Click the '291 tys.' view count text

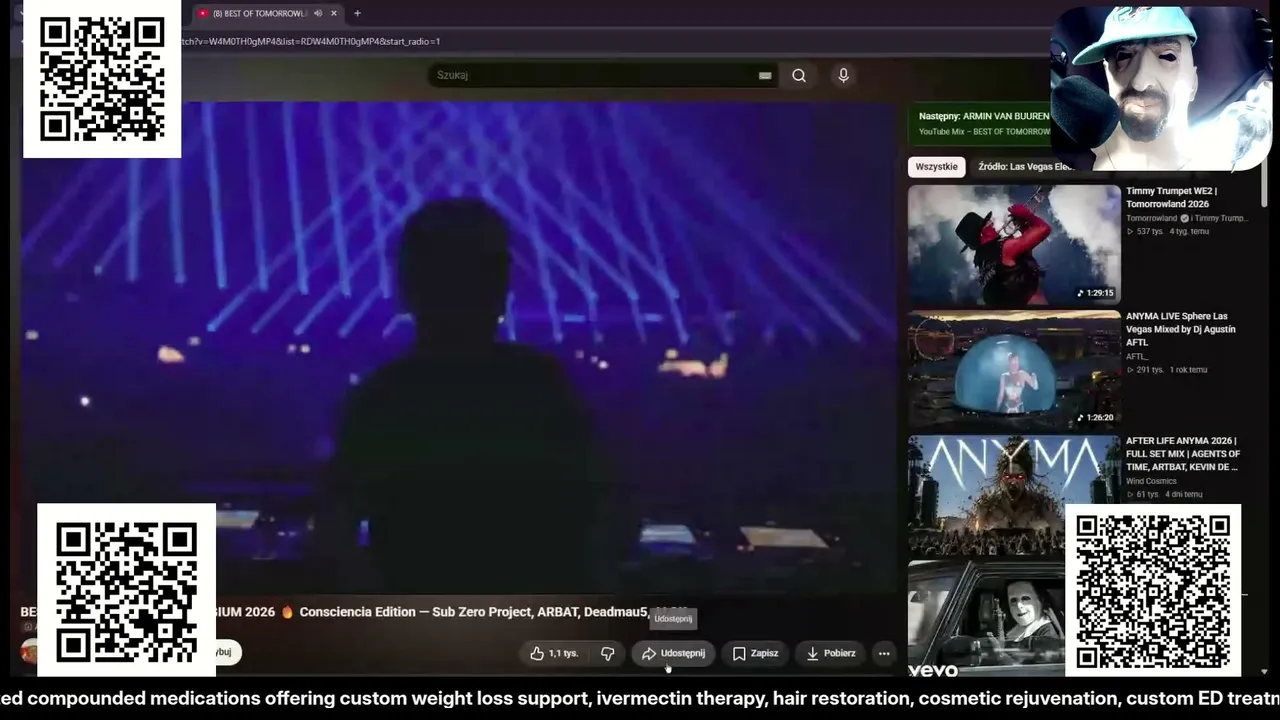tap(1150, 370)
